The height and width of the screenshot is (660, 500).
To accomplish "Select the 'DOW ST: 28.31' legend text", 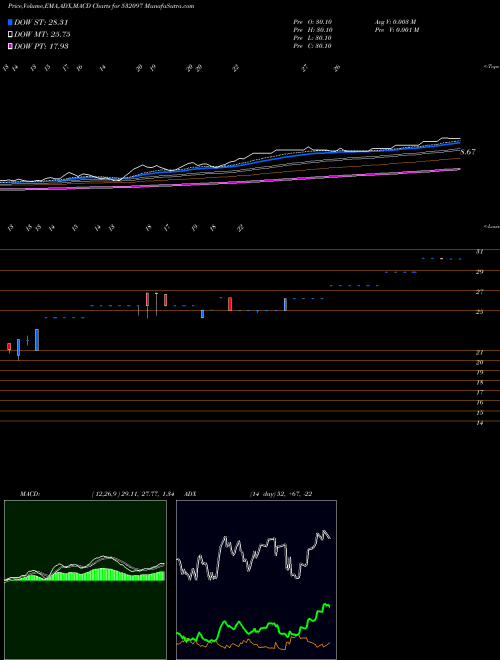I will (41, 22).
